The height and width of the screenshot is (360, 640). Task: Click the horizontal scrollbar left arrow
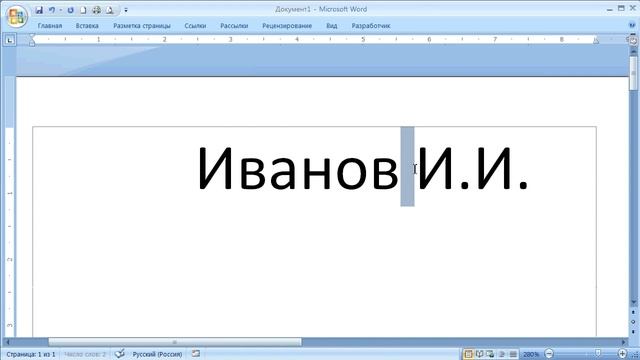tap(7, 342)
